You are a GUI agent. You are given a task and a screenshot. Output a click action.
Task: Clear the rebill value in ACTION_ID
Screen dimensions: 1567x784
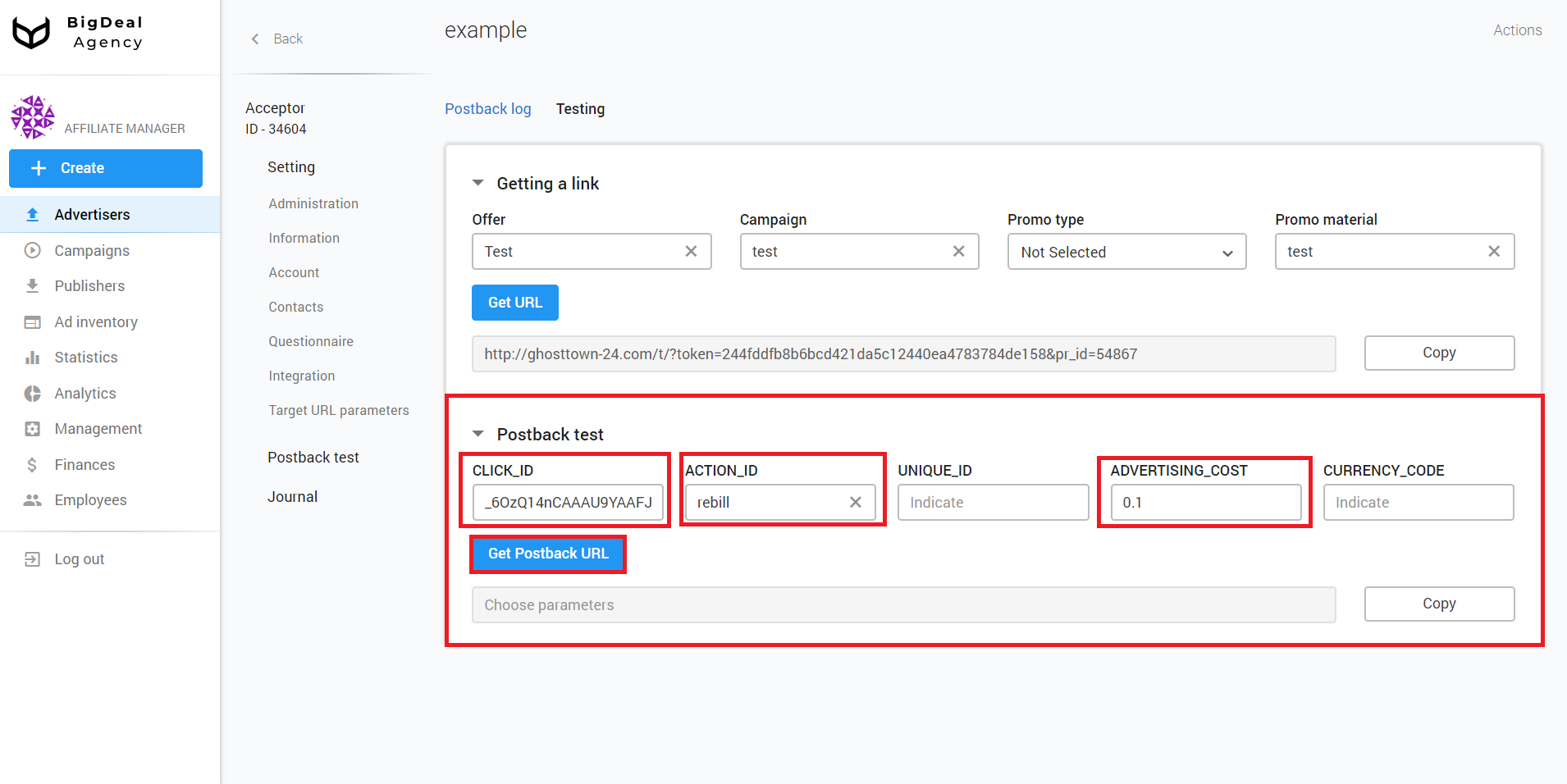click(x=856, y=502)
